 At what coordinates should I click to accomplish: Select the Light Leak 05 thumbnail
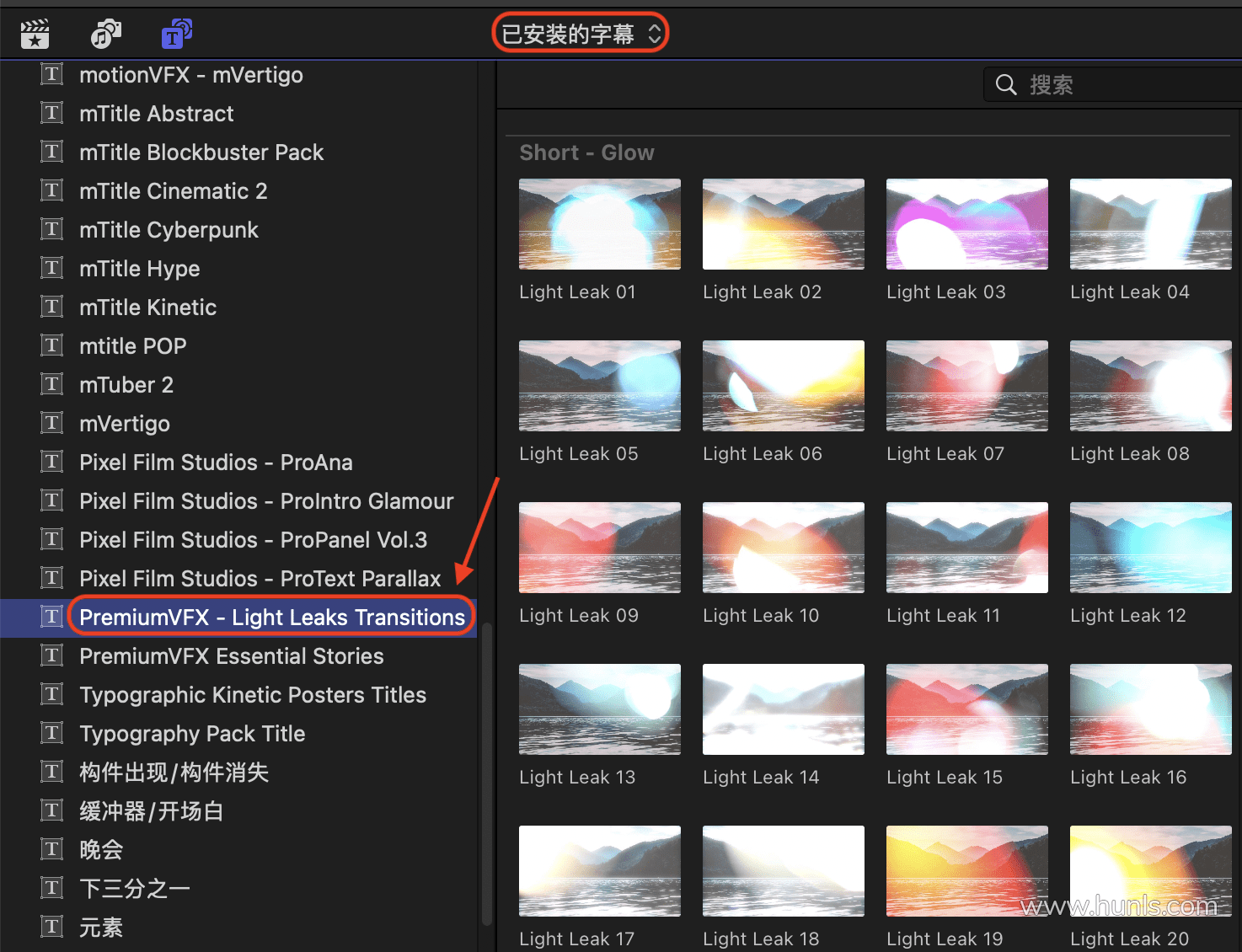tap(600, 386)
